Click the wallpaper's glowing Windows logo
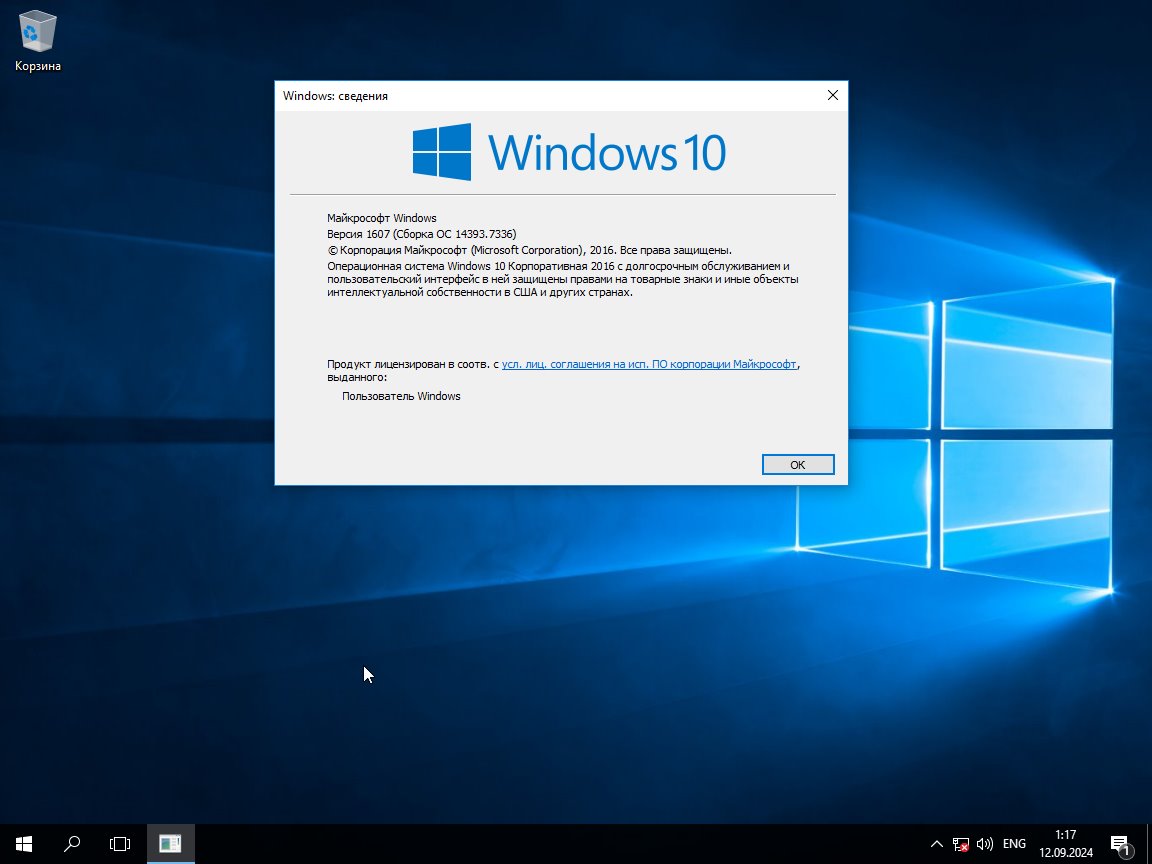The image size is (1152, 864). 955,433
